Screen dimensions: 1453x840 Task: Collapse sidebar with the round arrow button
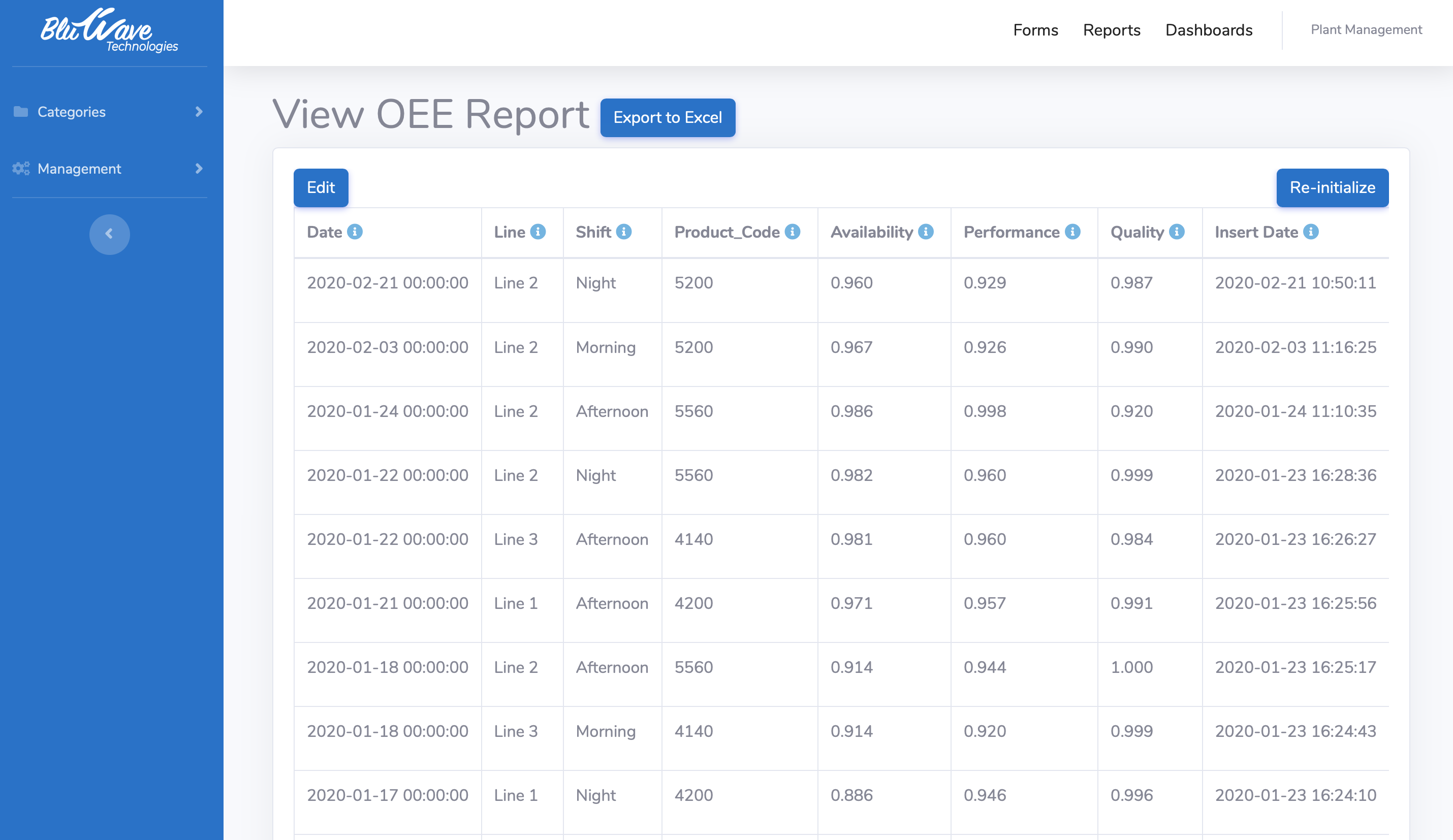[x=110, y=234]
